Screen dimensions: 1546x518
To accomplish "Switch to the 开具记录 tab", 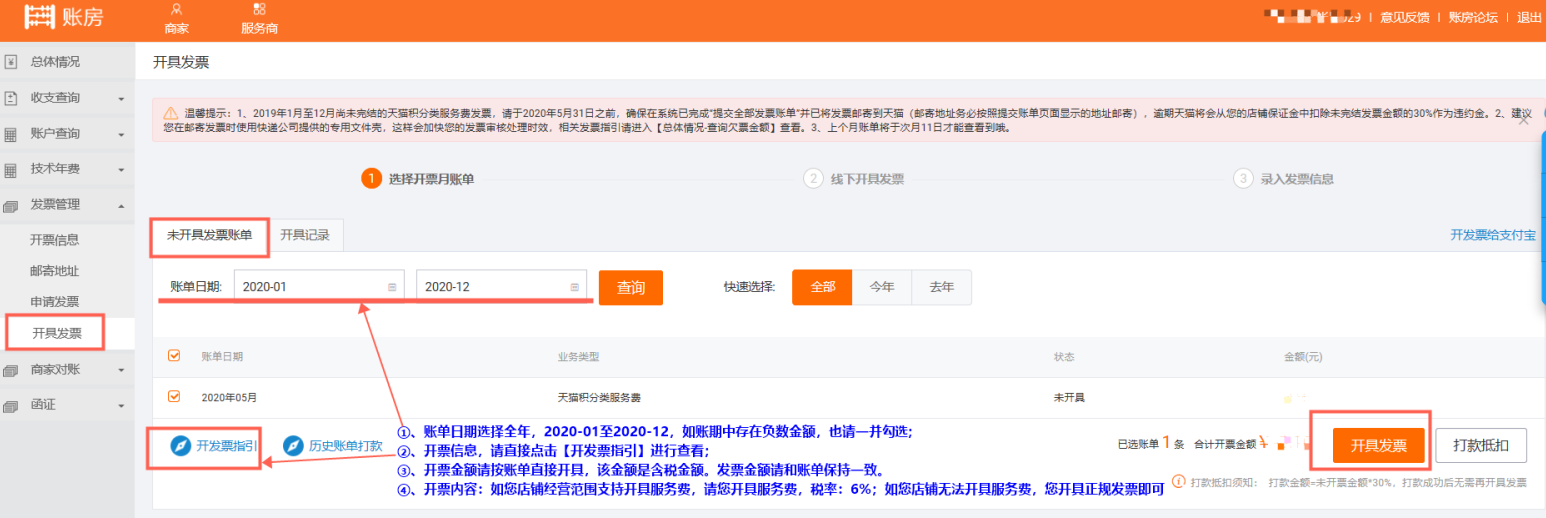I will pos(305,235).
